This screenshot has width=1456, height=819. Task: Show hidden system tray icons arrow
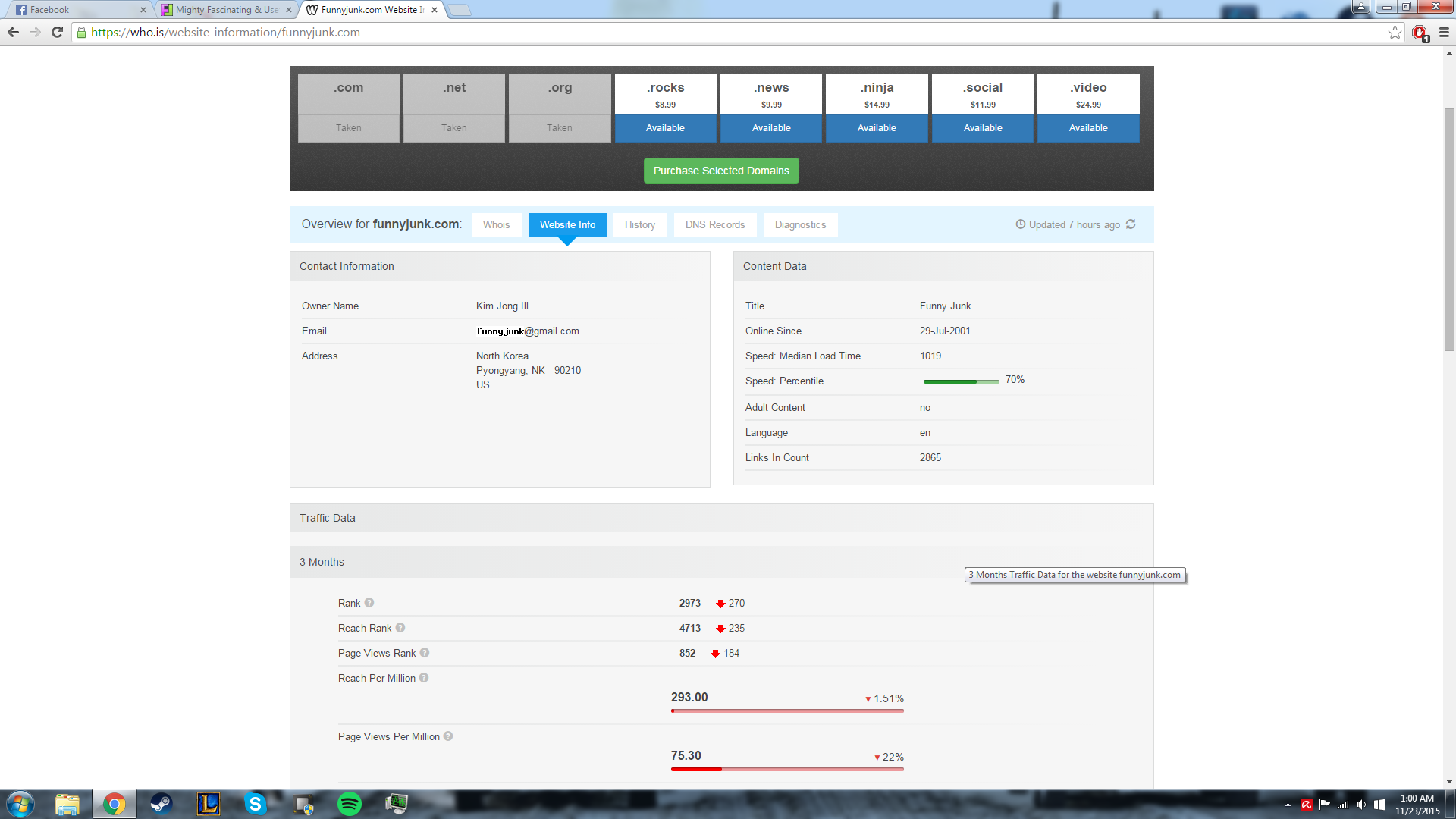(1288, 805)
